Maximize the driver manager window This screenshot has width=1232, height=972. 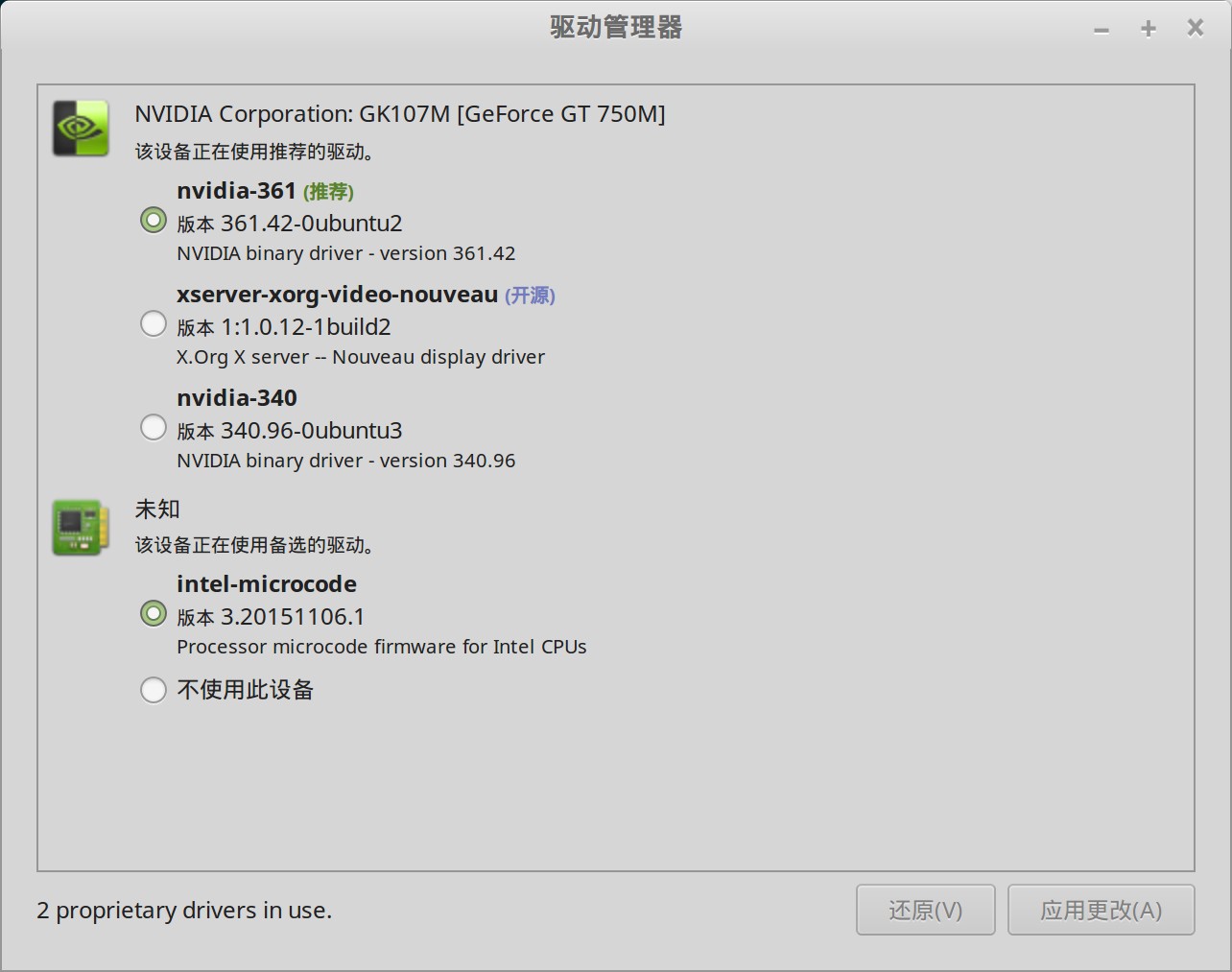tap(1148, 29)
